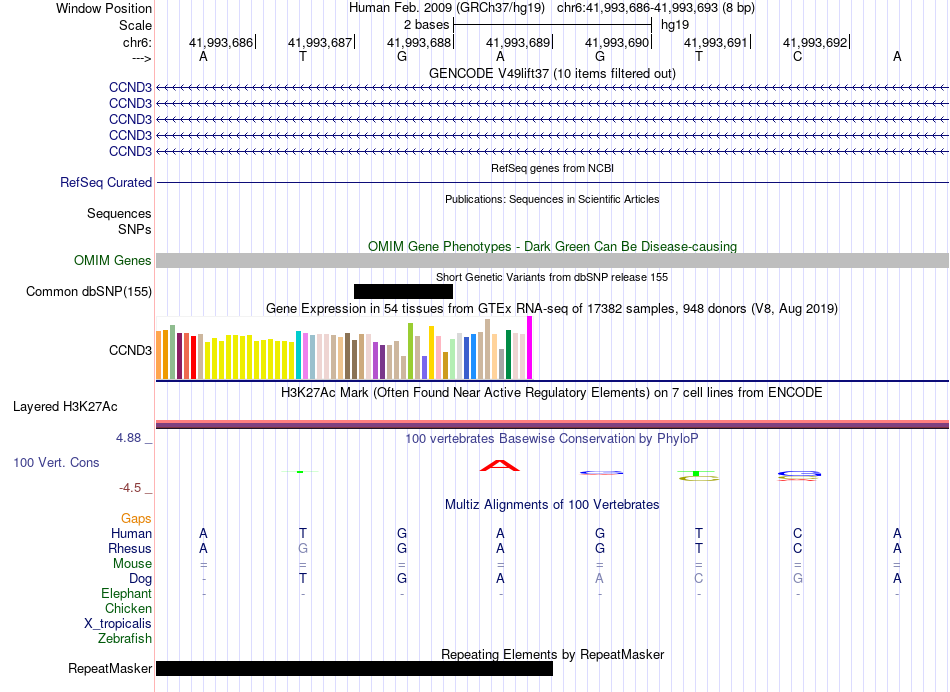This screenshot has width=950, height=692.
Task: Open Repeating Elements by RepeatMasker title
Action: point(552,654)
